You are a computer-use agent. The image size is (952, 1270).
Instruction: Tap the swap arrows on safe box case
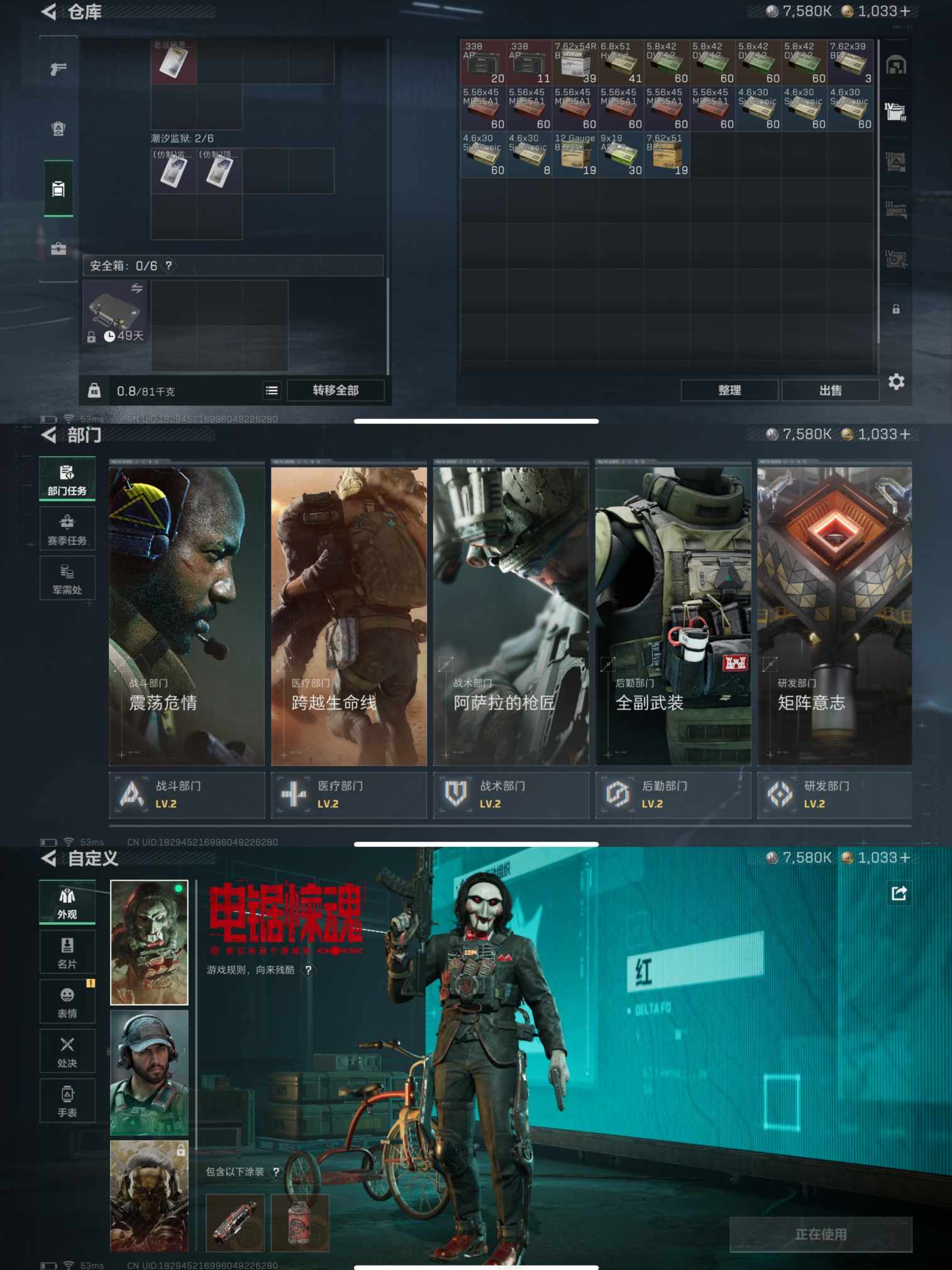[x=136, y=289]
